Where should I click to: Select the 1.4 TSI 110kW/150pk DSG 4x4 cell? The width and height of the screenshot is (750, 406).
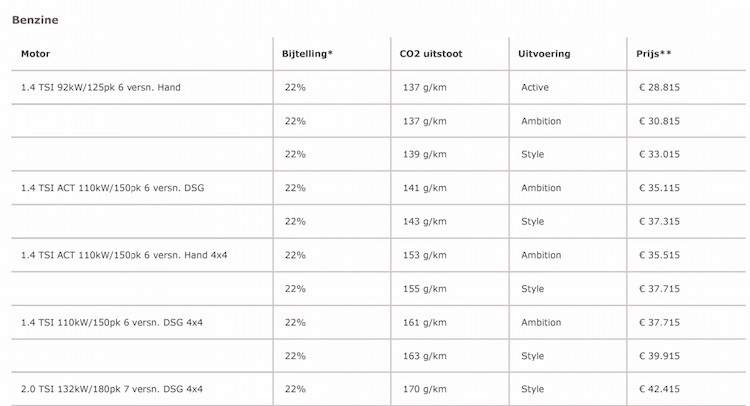coord(112,322)
